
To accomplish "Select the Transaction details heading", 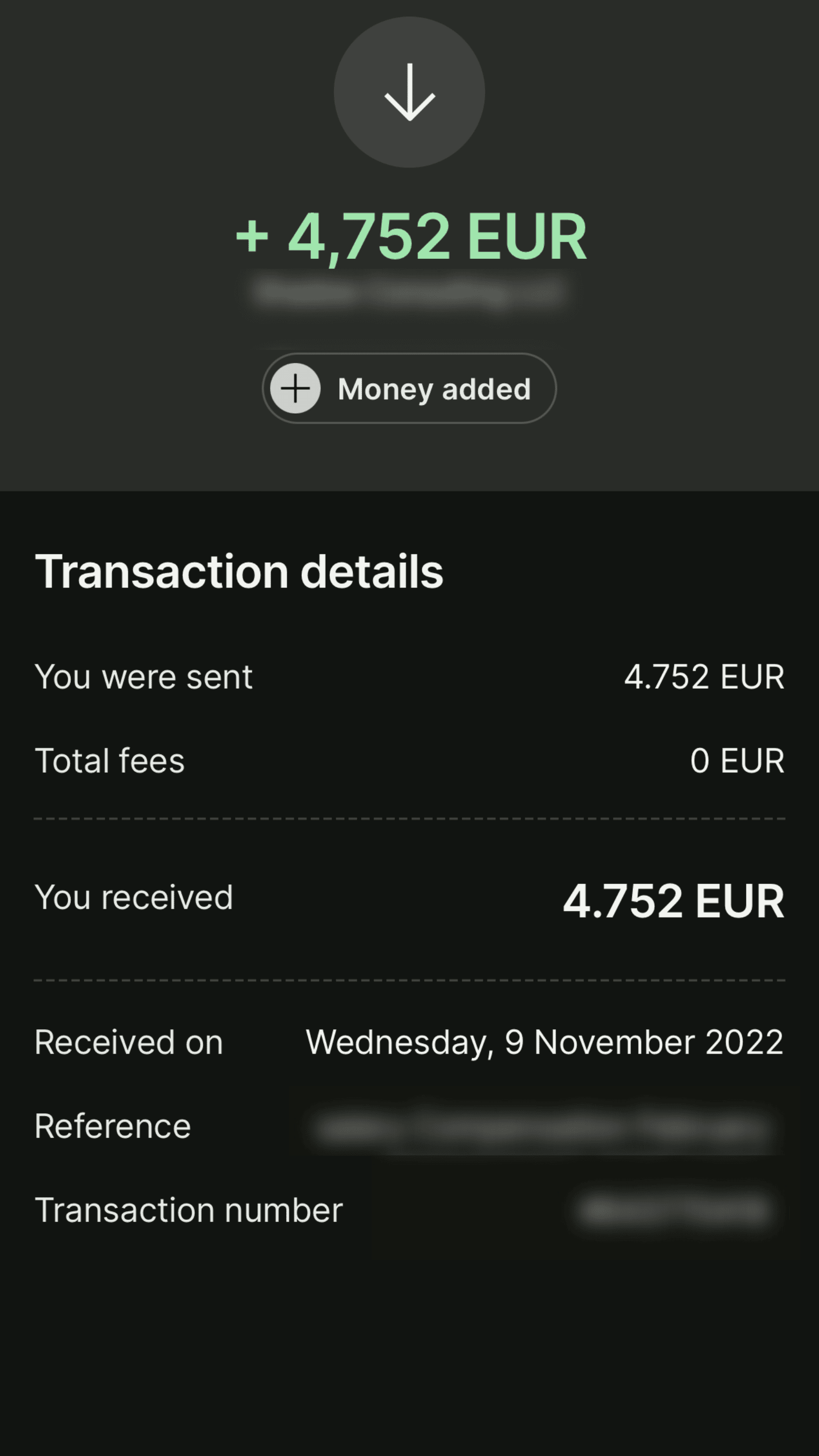I will click(239, 571).
